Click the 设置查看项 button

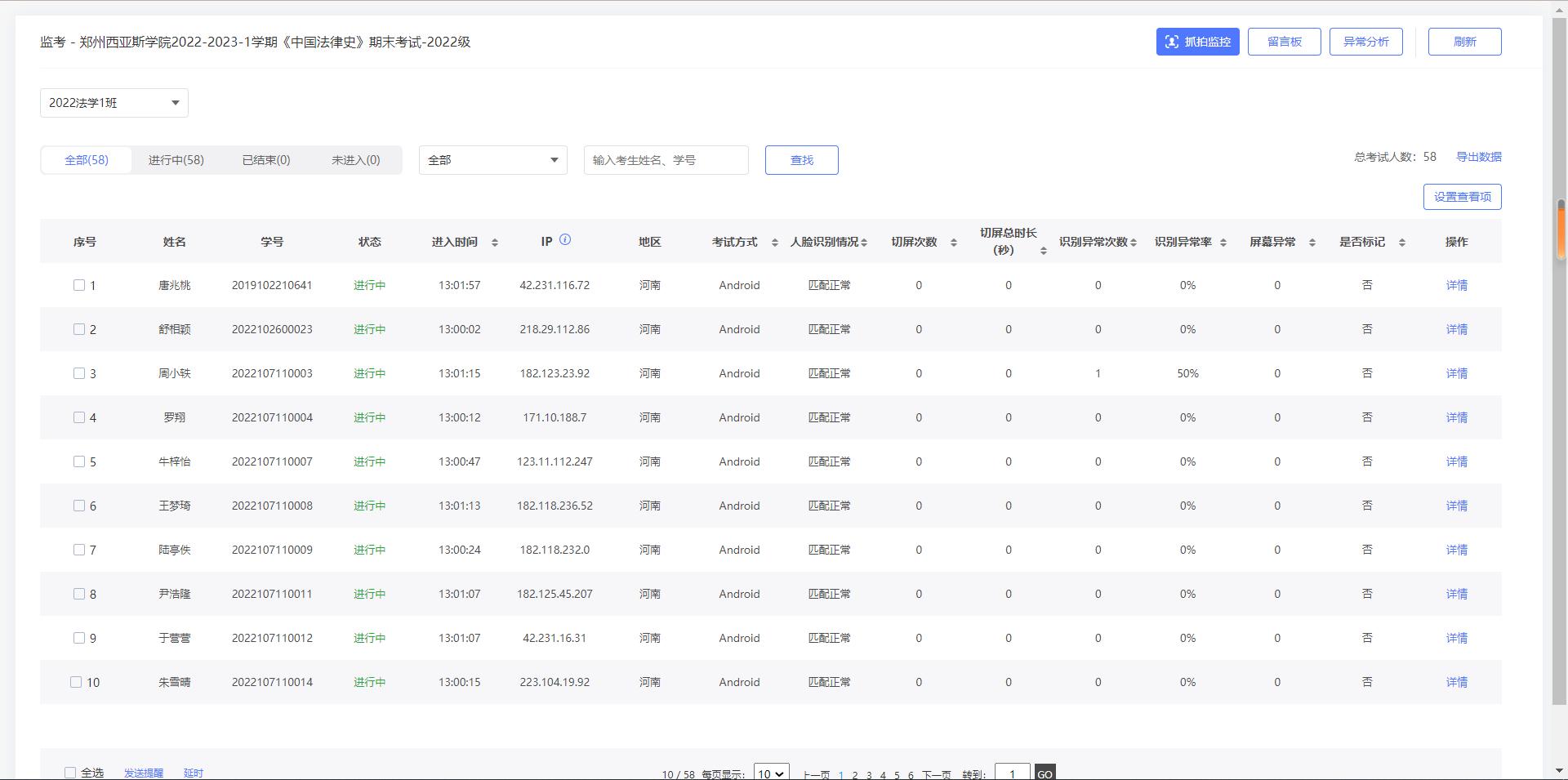1463,197
